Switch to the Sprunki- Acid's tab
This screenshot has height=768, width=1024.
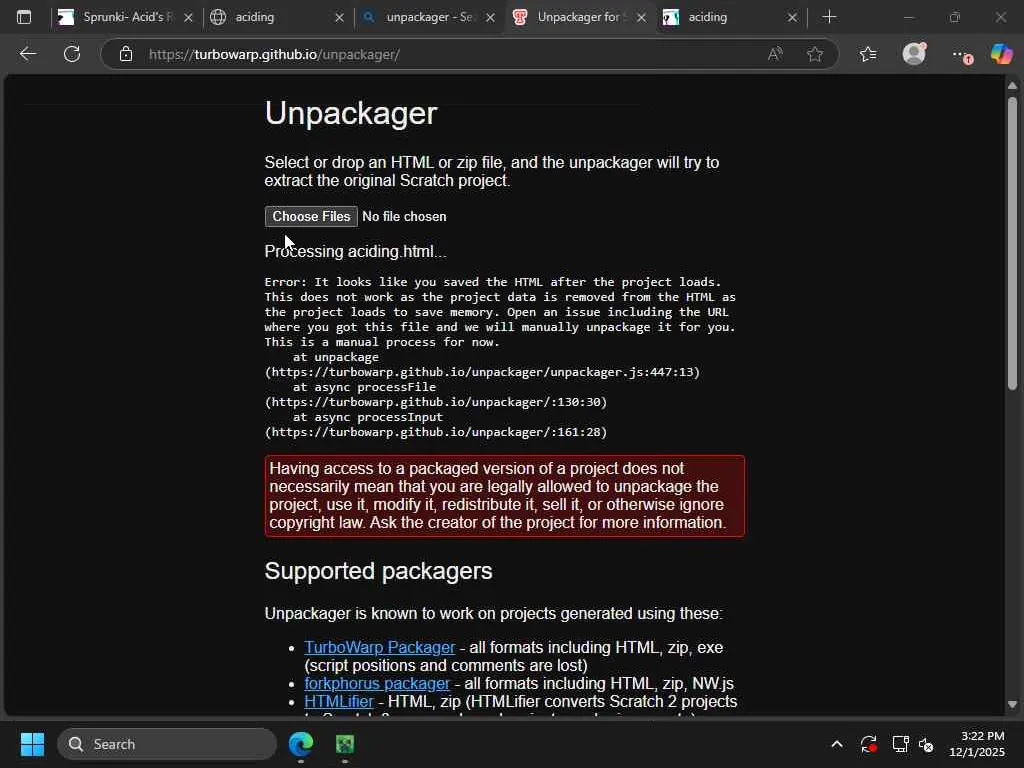coord(126,17)
